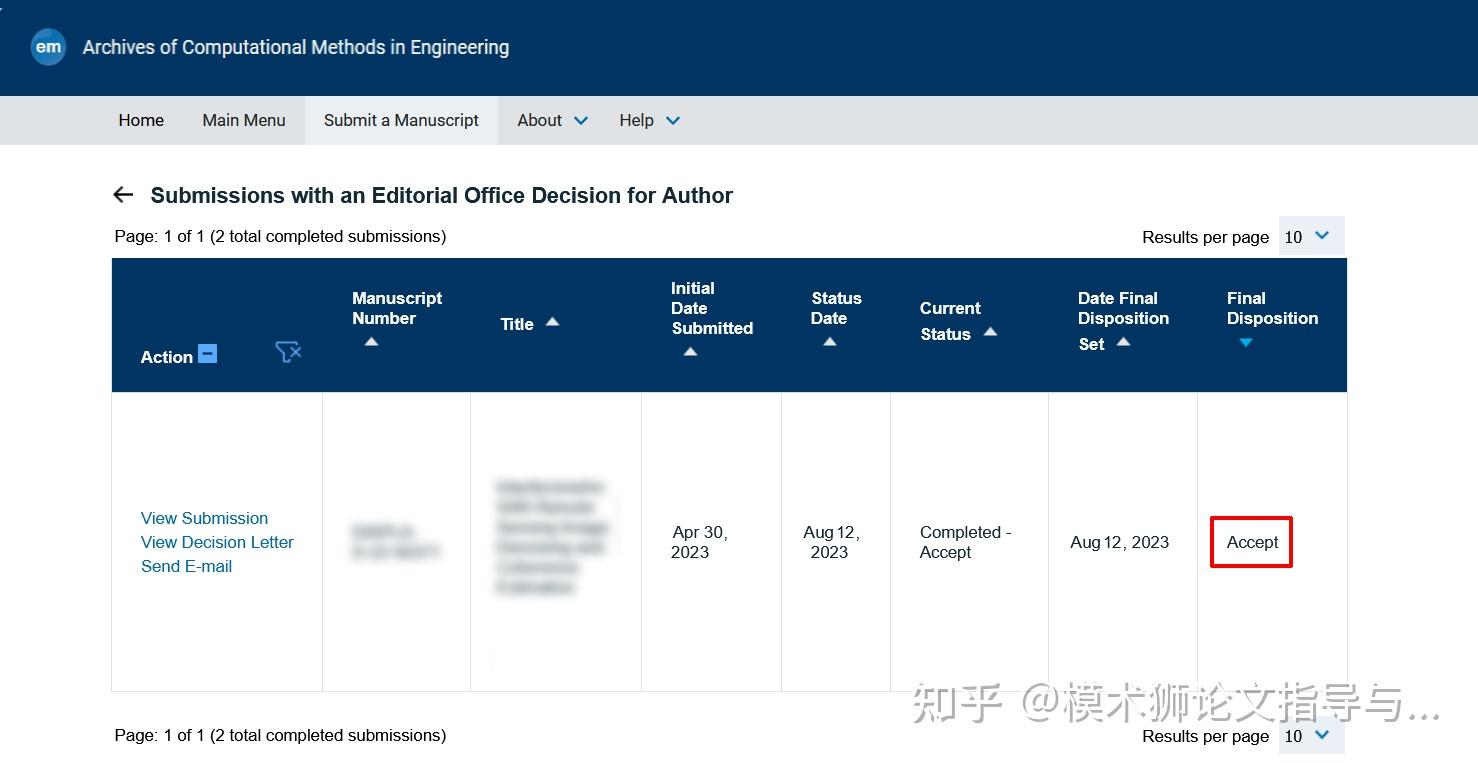Click the Send E-mail link
This screenshot has height=763, width=1478.
pyautogui.click(x=186, y=566)
